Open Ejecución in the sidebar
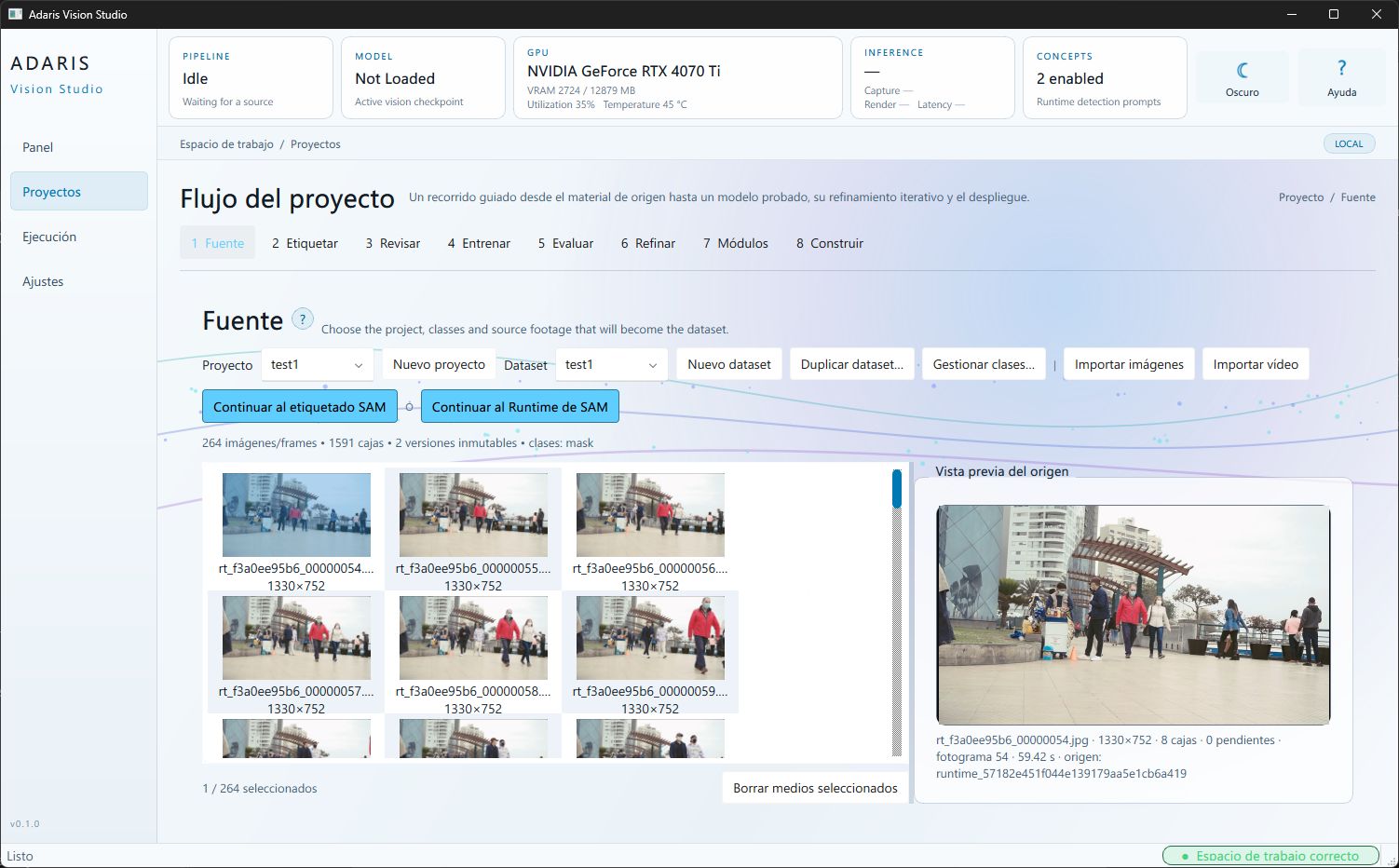The image size is (1399, 868). tap(79, 237)
